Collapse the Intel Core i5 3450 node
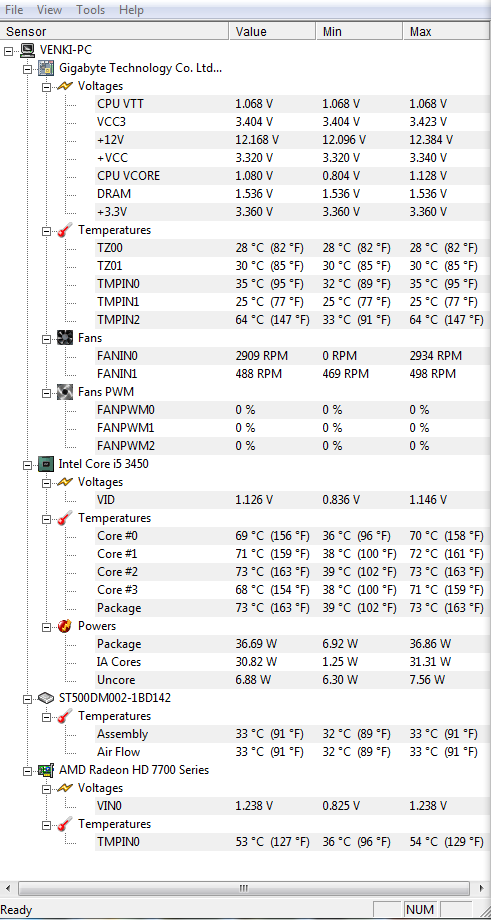The height and width of the screenshot is (920, 491). [27, 465]
